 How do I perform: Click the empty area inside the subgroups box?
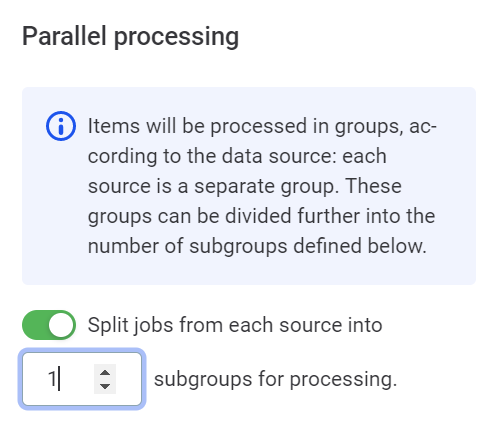(x=77, y=379)
